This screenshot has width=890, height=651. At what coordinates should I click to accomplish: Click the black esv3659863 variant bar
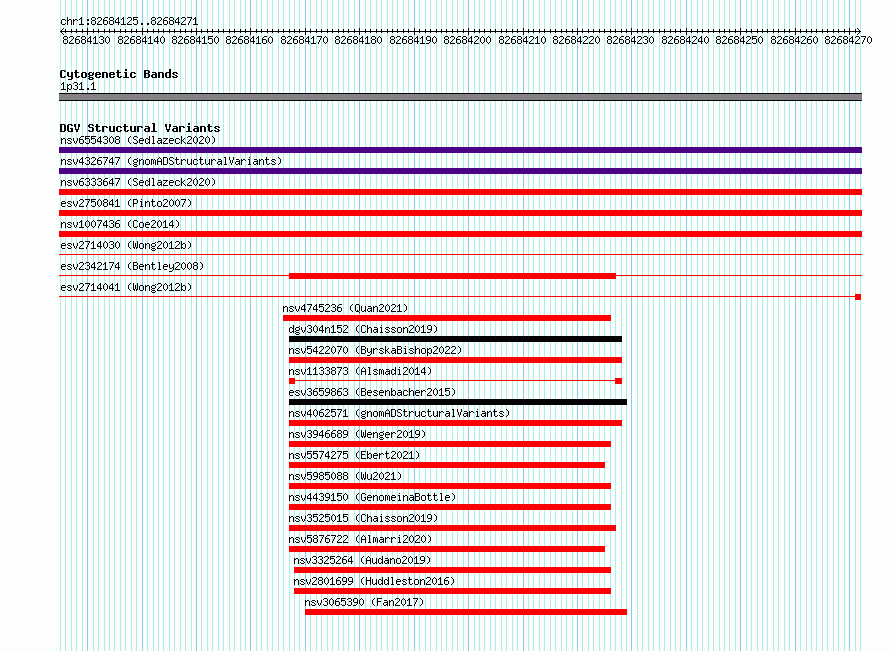[x=458, y=402]
